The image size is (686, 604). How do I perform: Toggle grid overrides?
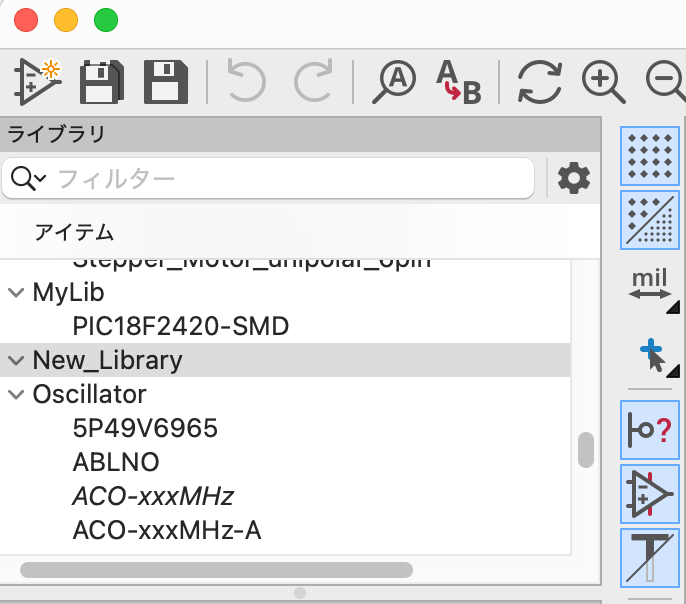tap(650, 220)
